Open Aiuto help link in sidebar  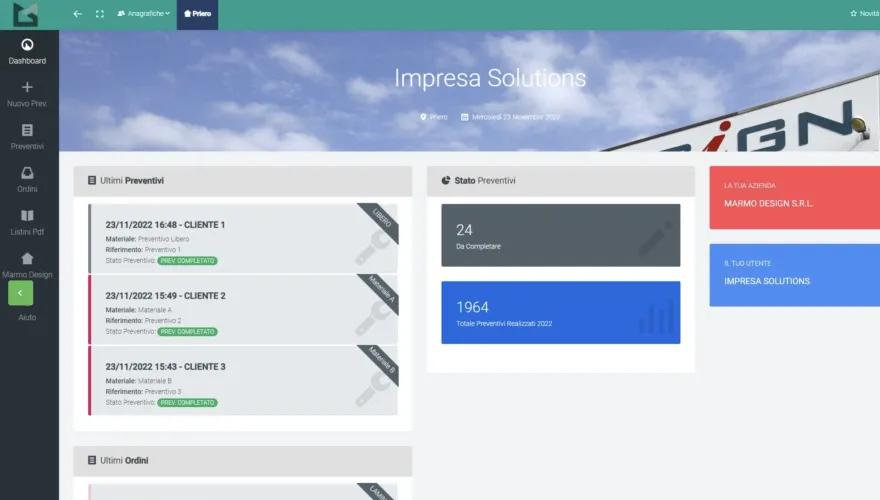point(27,317)
